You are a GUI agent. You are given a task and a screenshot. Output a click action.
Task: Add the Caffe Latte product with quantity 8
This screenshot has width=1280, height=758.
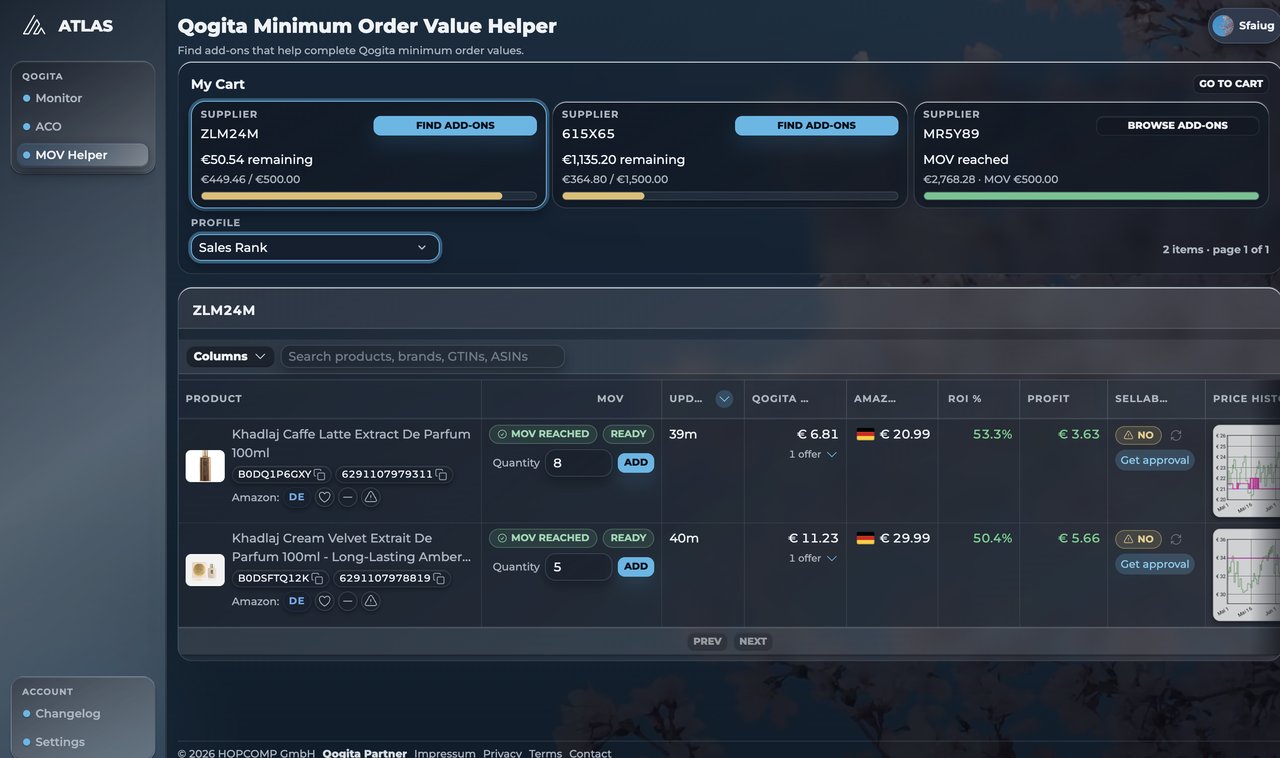click(636, 462)
